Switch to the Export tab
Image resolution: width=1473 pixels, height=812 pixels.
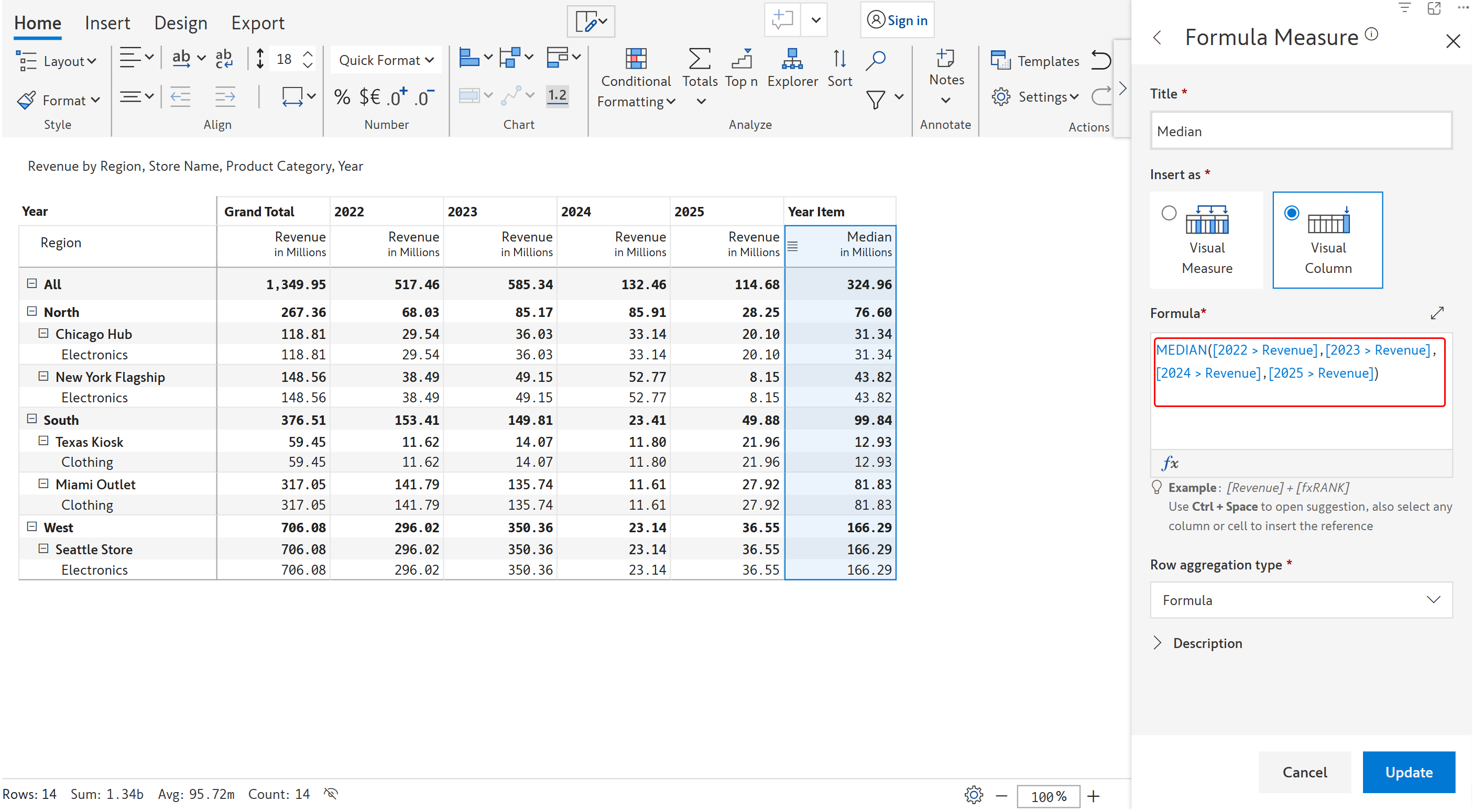257,23
